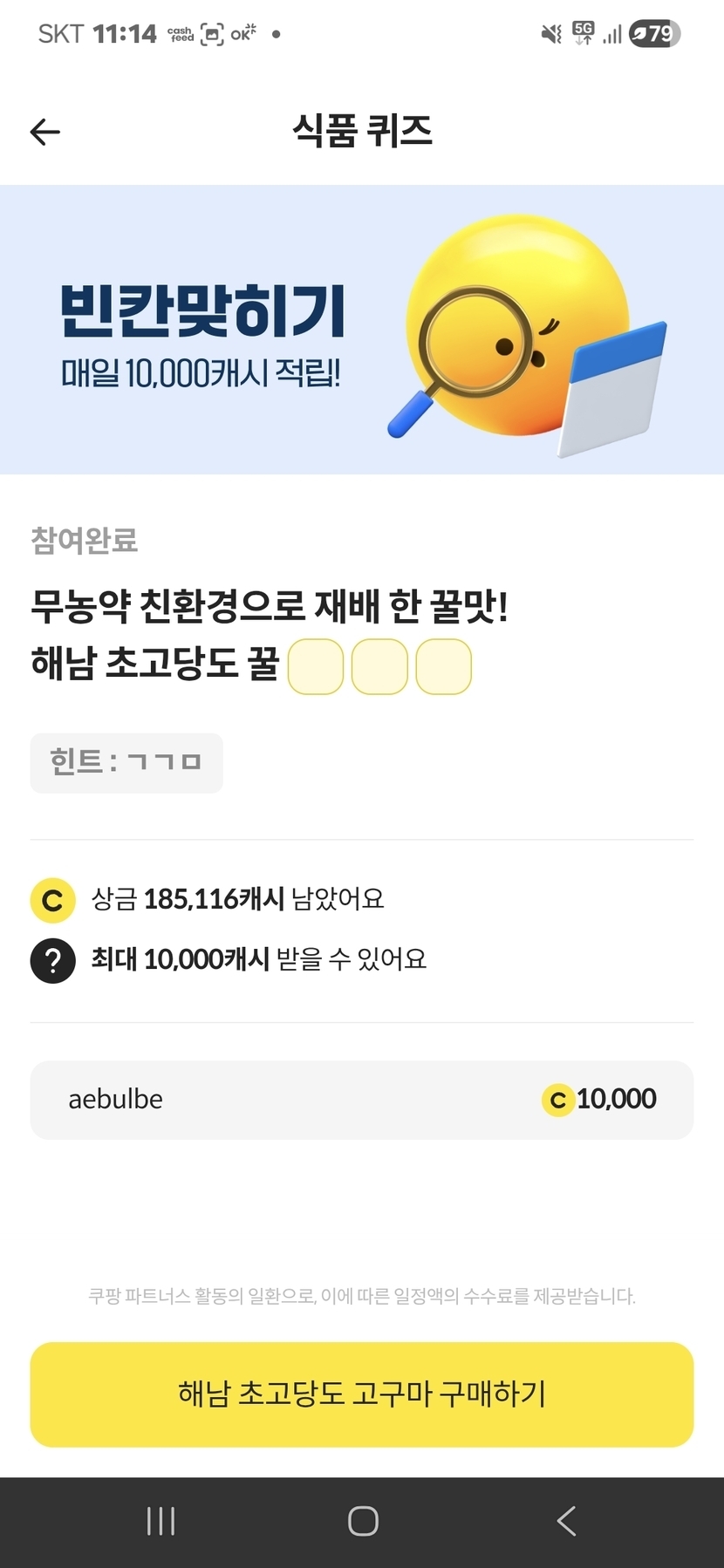Viewport: 724px width, 1568px height.
Task: Tap the black question mark icon
Action: (52, 960)
